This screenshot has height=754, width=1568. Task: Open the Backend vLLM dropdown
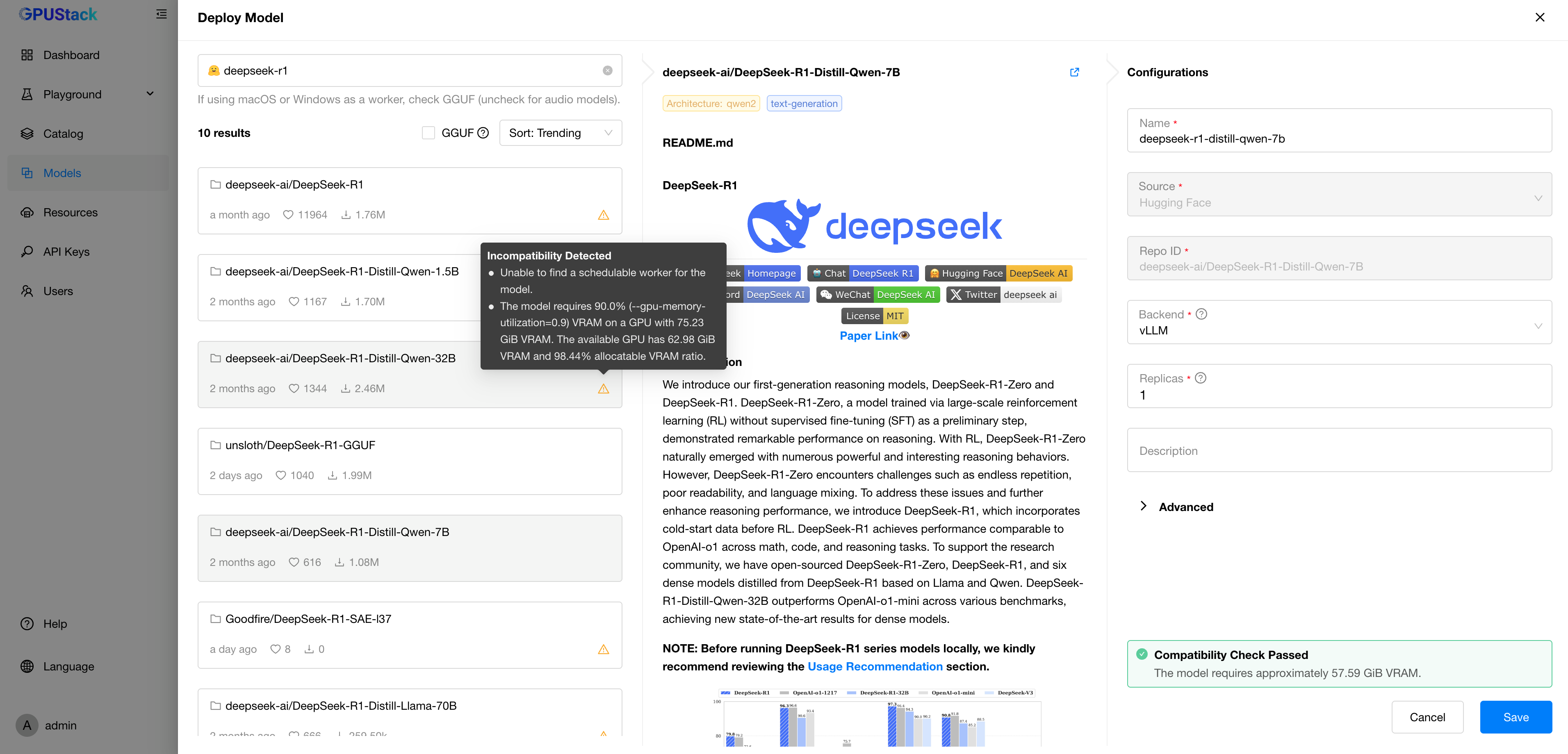tap(1338, 322)
